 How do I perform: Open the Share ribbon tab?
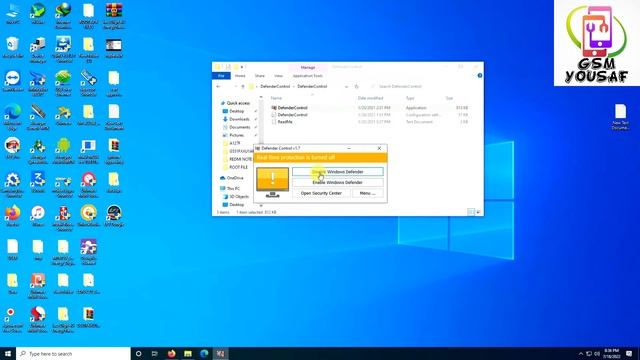pos(260,76)
